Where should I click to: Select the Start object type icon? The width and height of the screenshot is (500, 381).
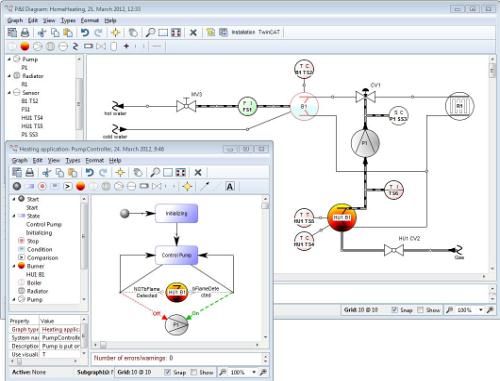click(x=17, y=186)
